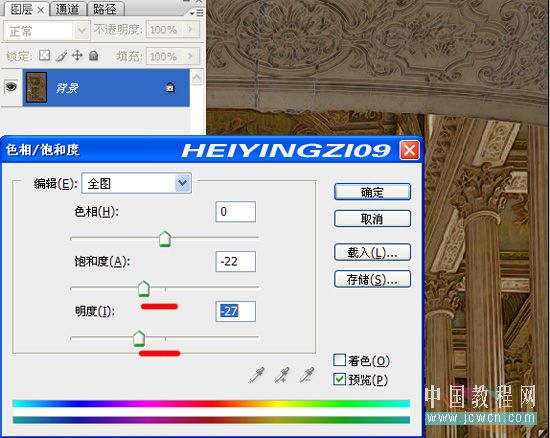Switch to the 通道 channels tab
This screenshot has width=550, height=438.
tap(67, 9)
